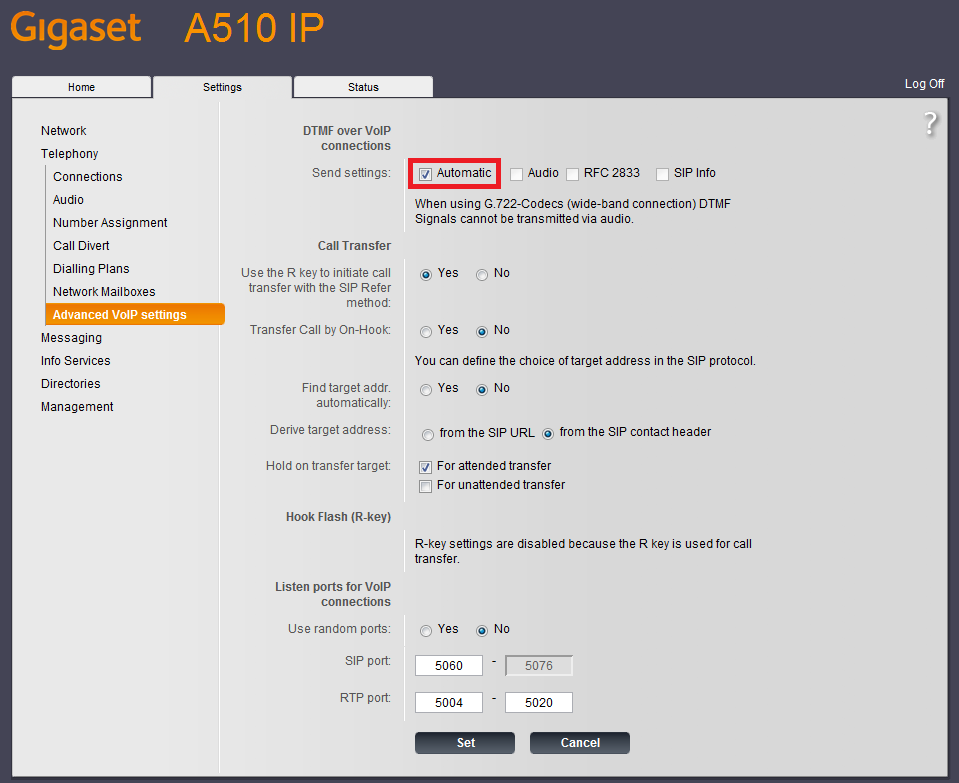Choose from the SIP URL option
This screenshot has height=783, width=959.
[x=428, y=434]
